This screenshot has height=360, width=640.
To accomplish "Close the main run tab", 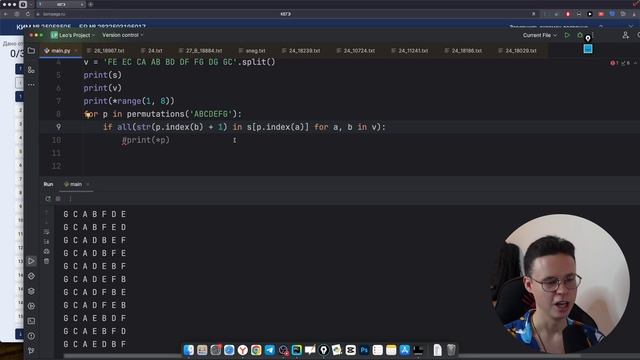I will 88,184.
